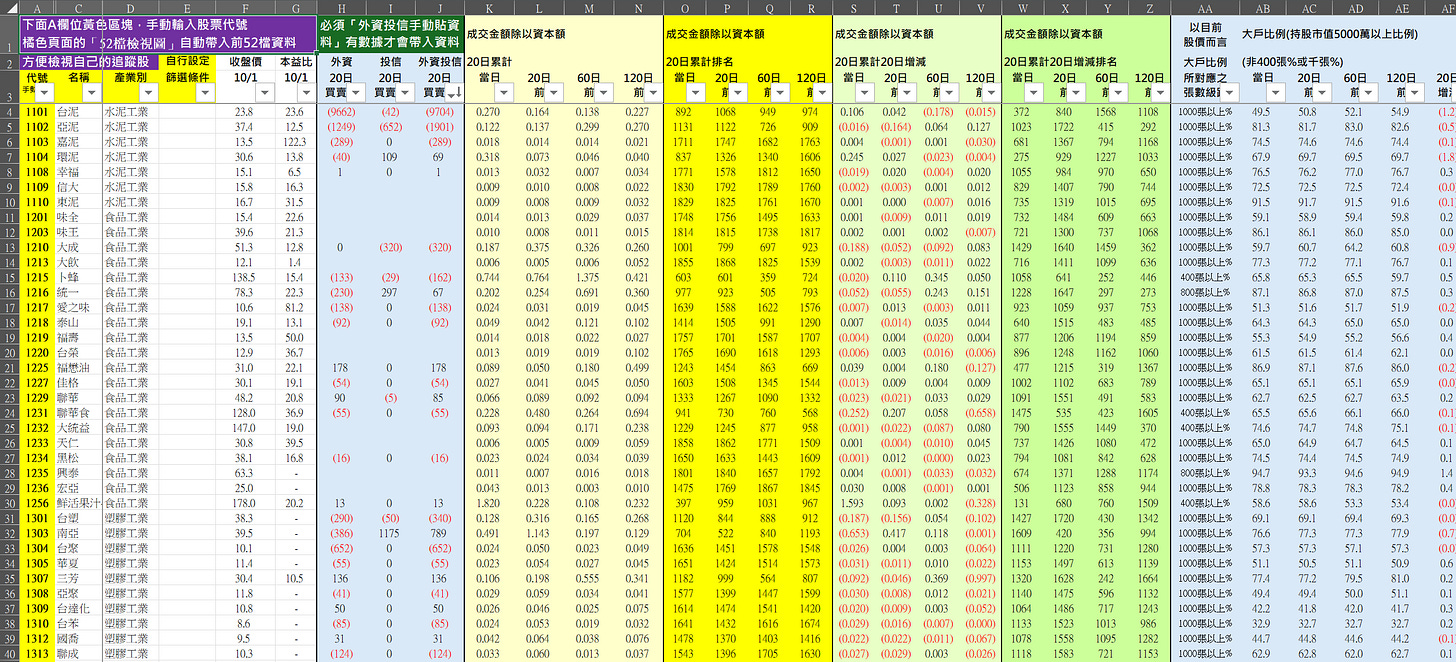Click the 1.375 value in 卜蜂 row
The width and height of the screenshot is (1456, 662).
click(x=587, y=277)
